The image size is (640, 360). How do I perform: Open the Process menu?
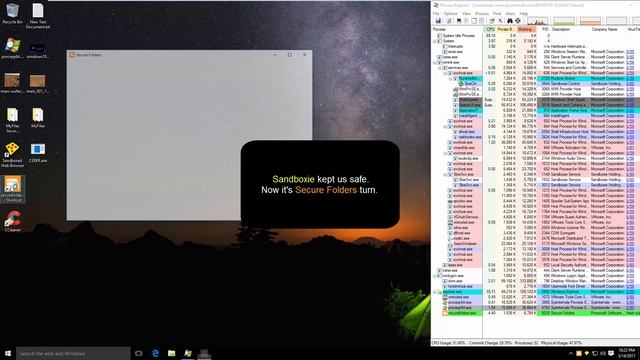click(482, 13)
